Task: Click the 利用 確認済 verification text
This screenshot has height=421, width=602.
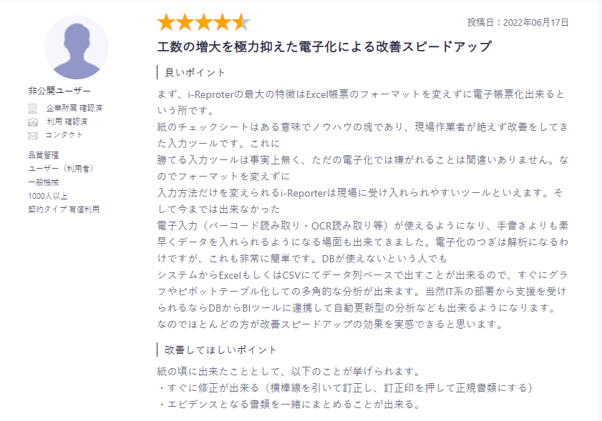Action: tap(67, 122)
